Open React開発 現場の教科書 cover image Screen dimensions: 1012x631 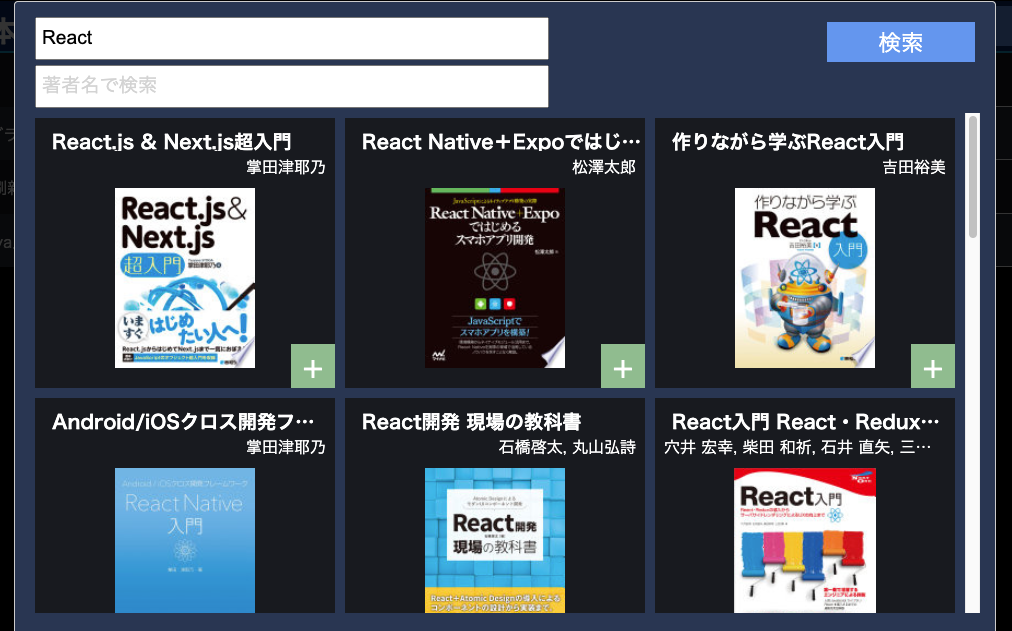click(495, 540)
